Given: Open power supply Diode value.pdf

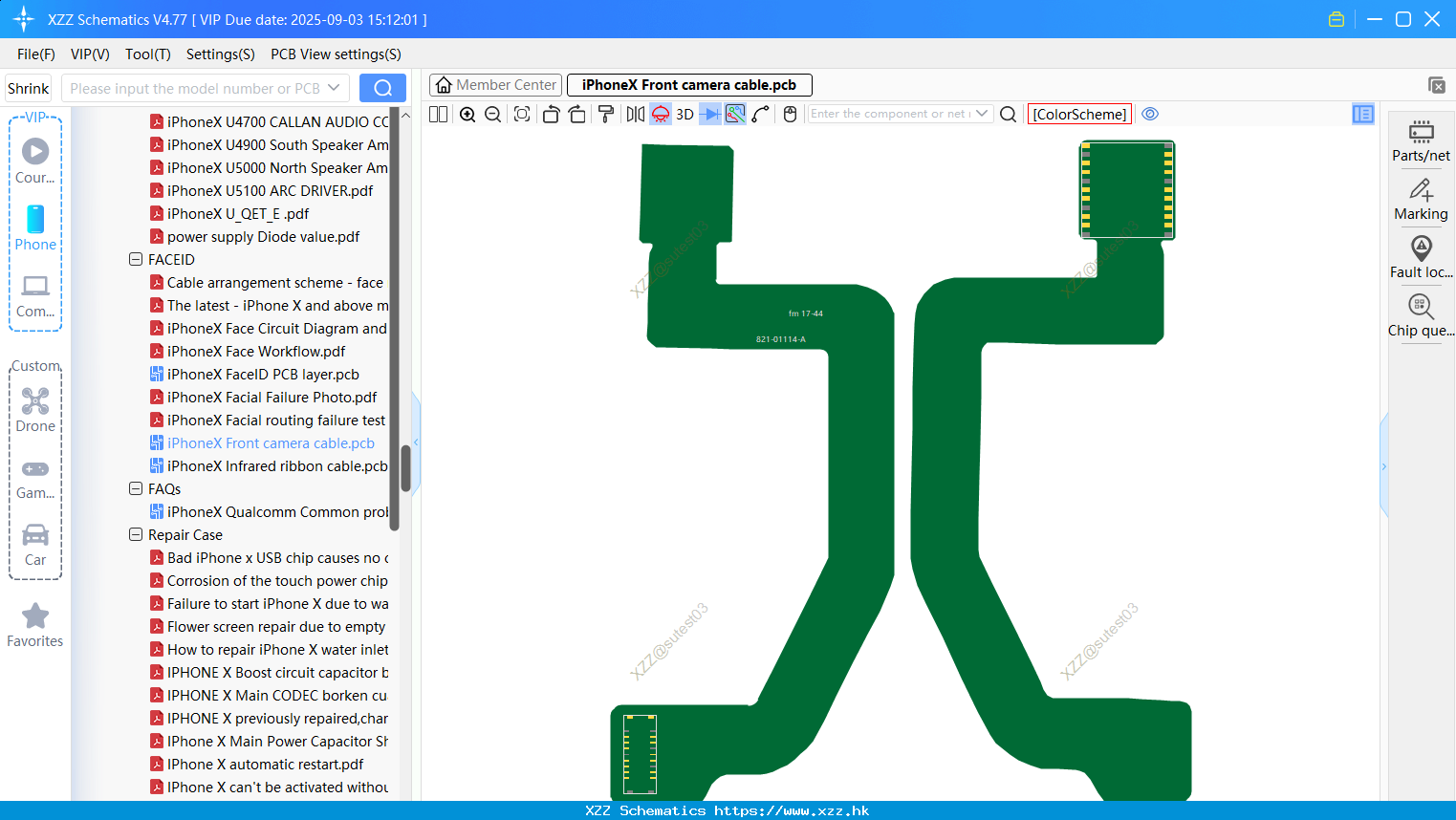Looking at the screenshot, I should coord(264,237).
